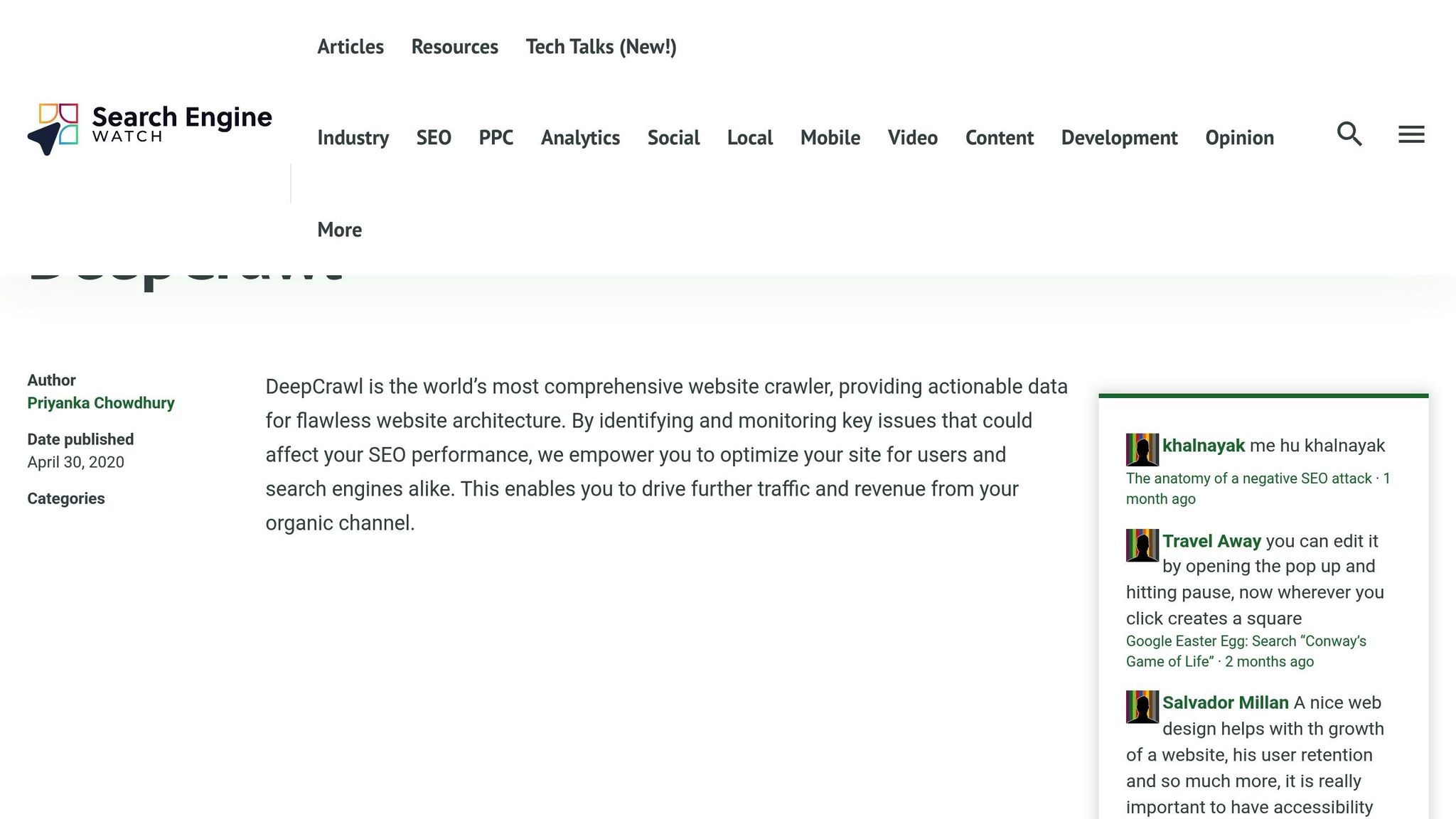Open Salvador Millan commenter name link

point(1226,702)
